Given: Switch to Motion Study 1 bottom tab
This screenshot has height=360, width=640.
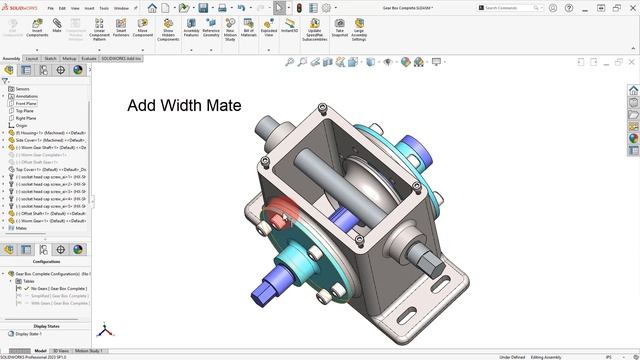Looking at the screenshot, I should pos(89,351).
